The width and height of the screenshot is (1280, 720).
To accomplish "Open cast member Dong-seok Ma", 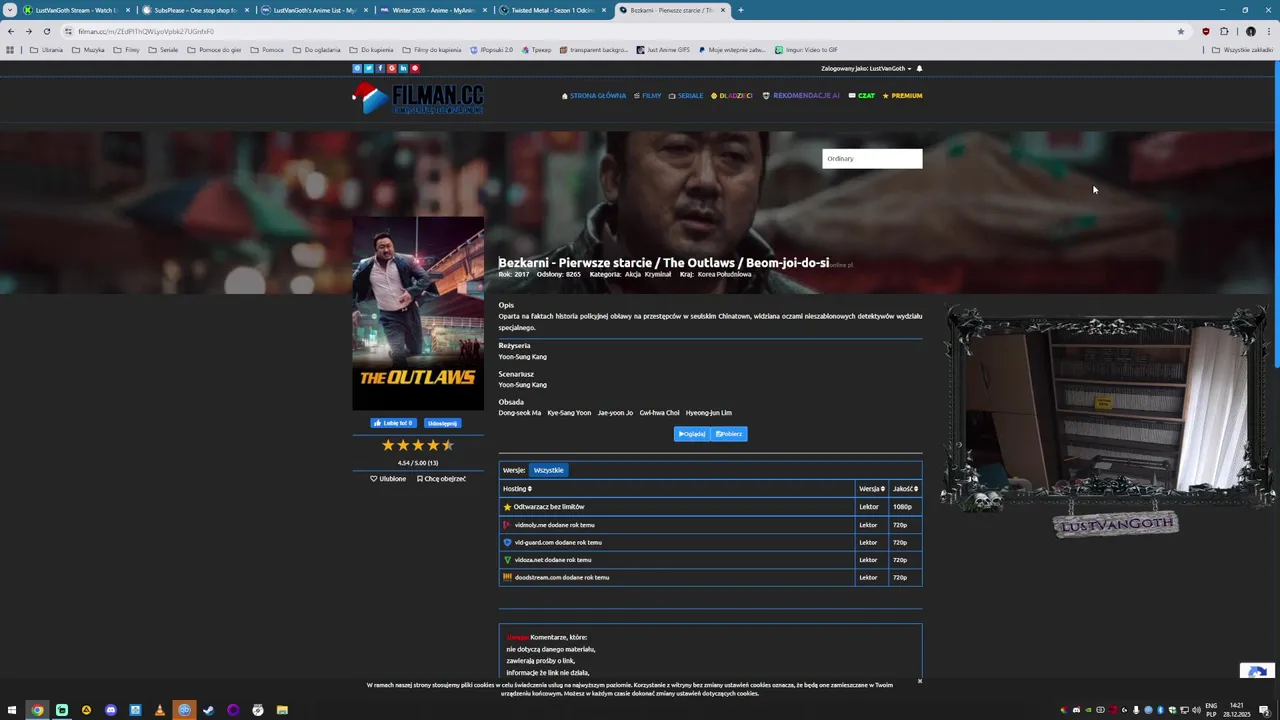I will [520, 413].
